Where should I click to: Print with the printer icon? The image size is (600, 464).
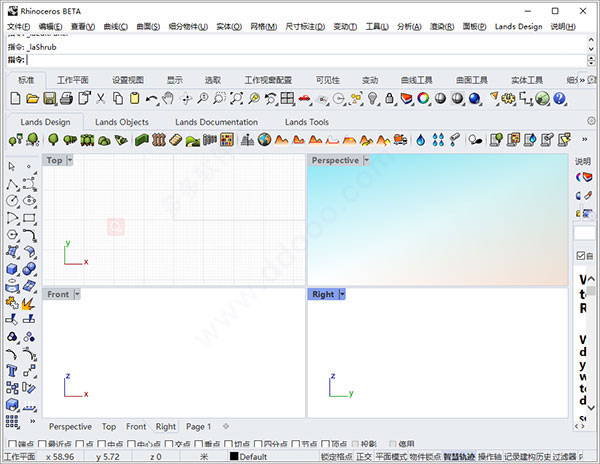tap(66, 99)
